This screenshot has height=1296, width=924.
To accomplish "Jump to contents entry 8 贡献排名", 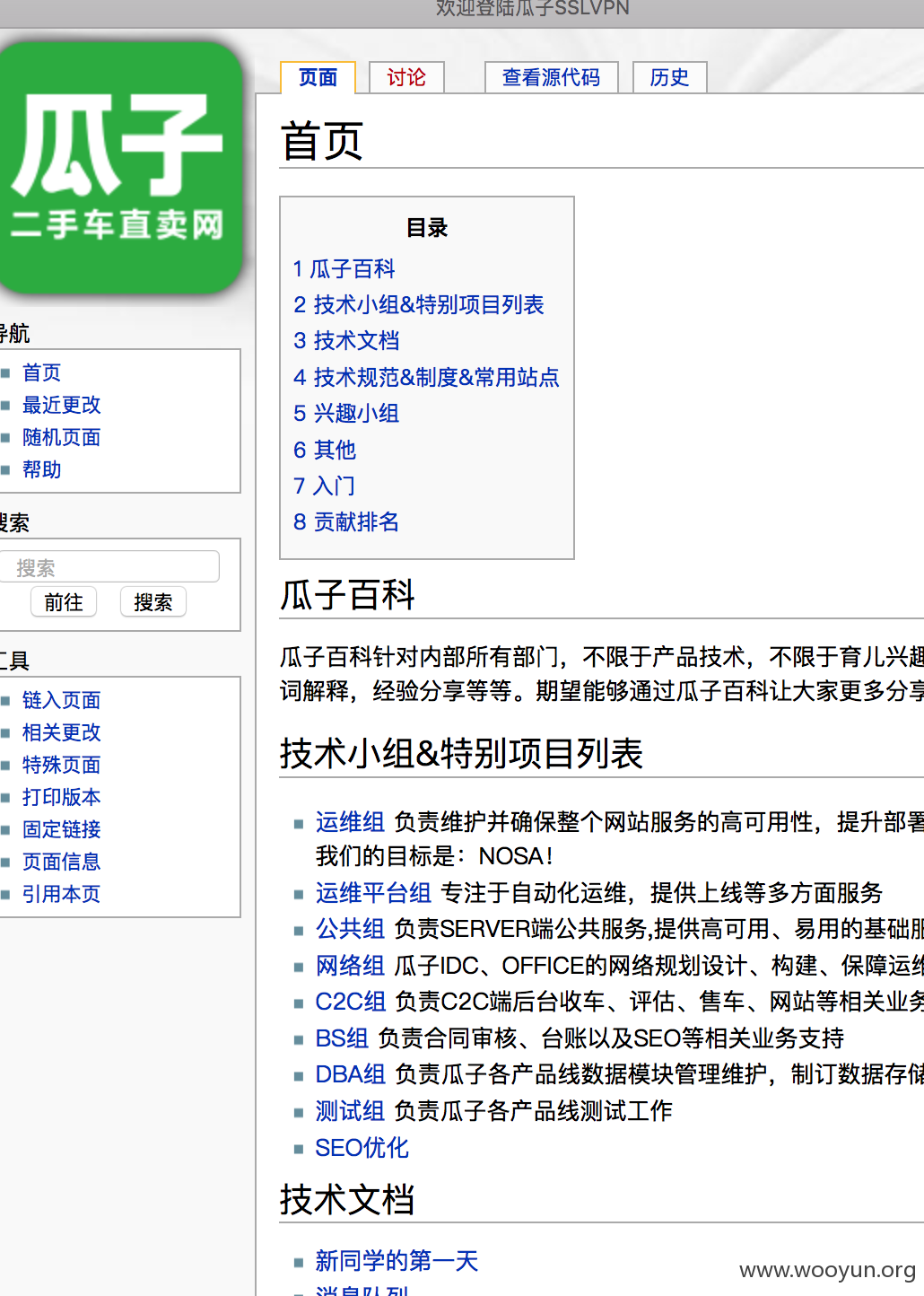I will tap(346, 521).
